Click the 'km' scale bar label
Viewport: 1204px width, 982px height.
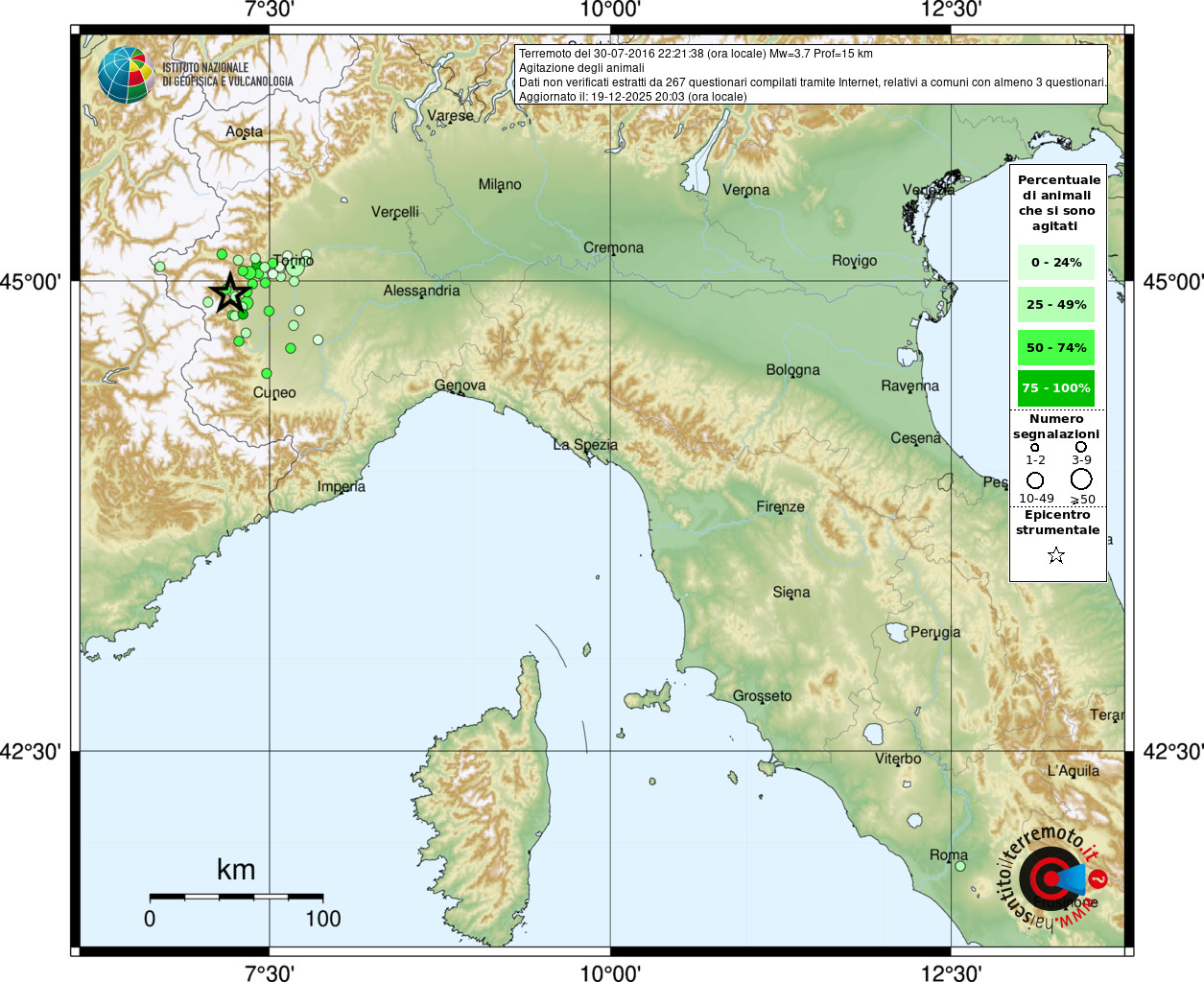tap(236, 870)
